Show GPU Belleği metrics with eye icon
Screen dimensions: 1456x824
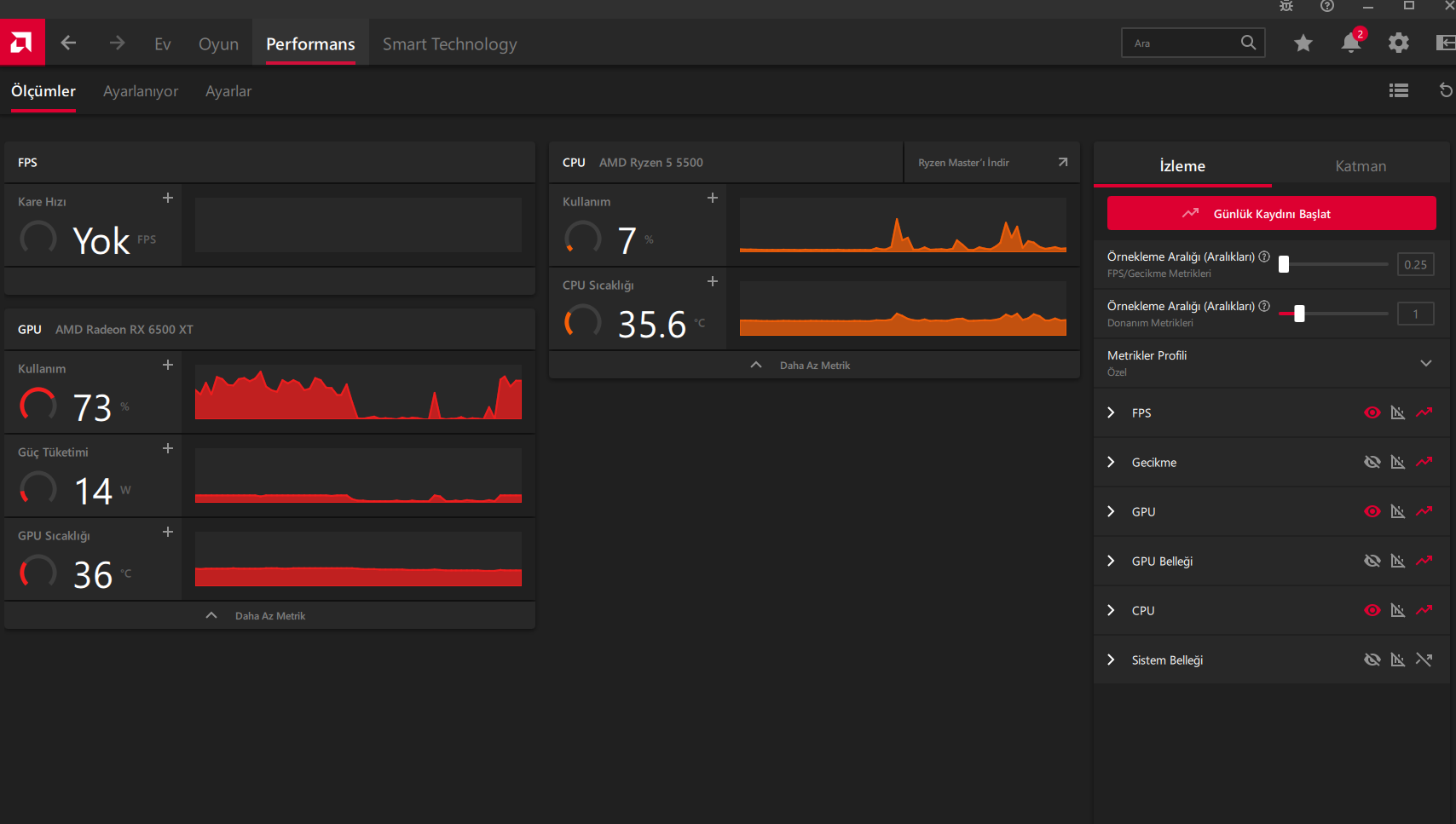pyautogui.click(x=1372, y=561)
